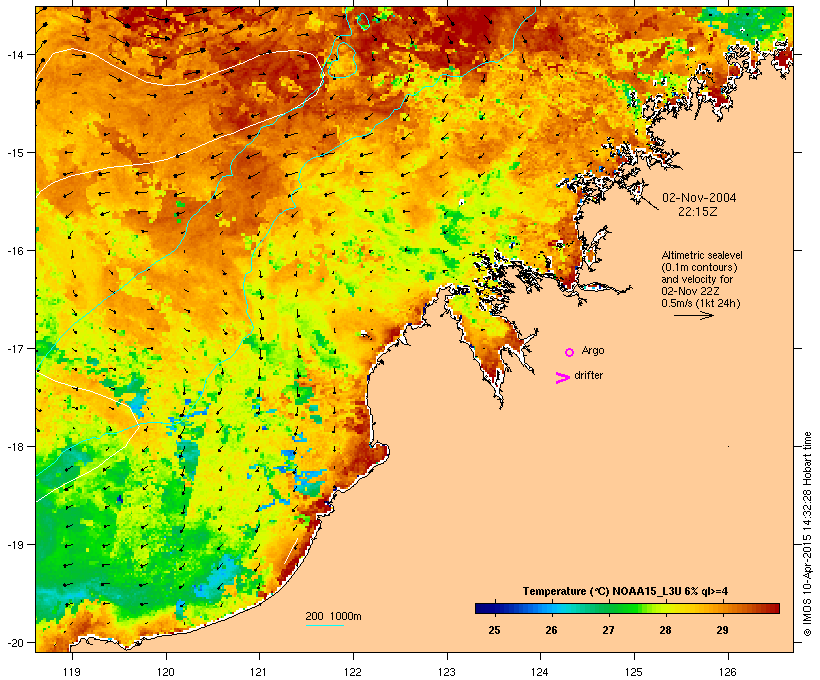The image size is (820, 680).
Task: Click the colorbar value 27
Action: click(608, 630)
